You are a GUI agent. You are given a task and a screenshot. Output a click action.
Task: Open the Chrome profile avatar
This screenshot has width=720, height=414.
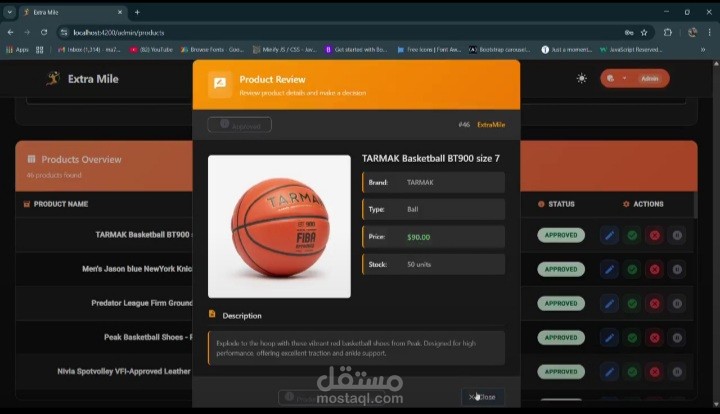(692, 33)
